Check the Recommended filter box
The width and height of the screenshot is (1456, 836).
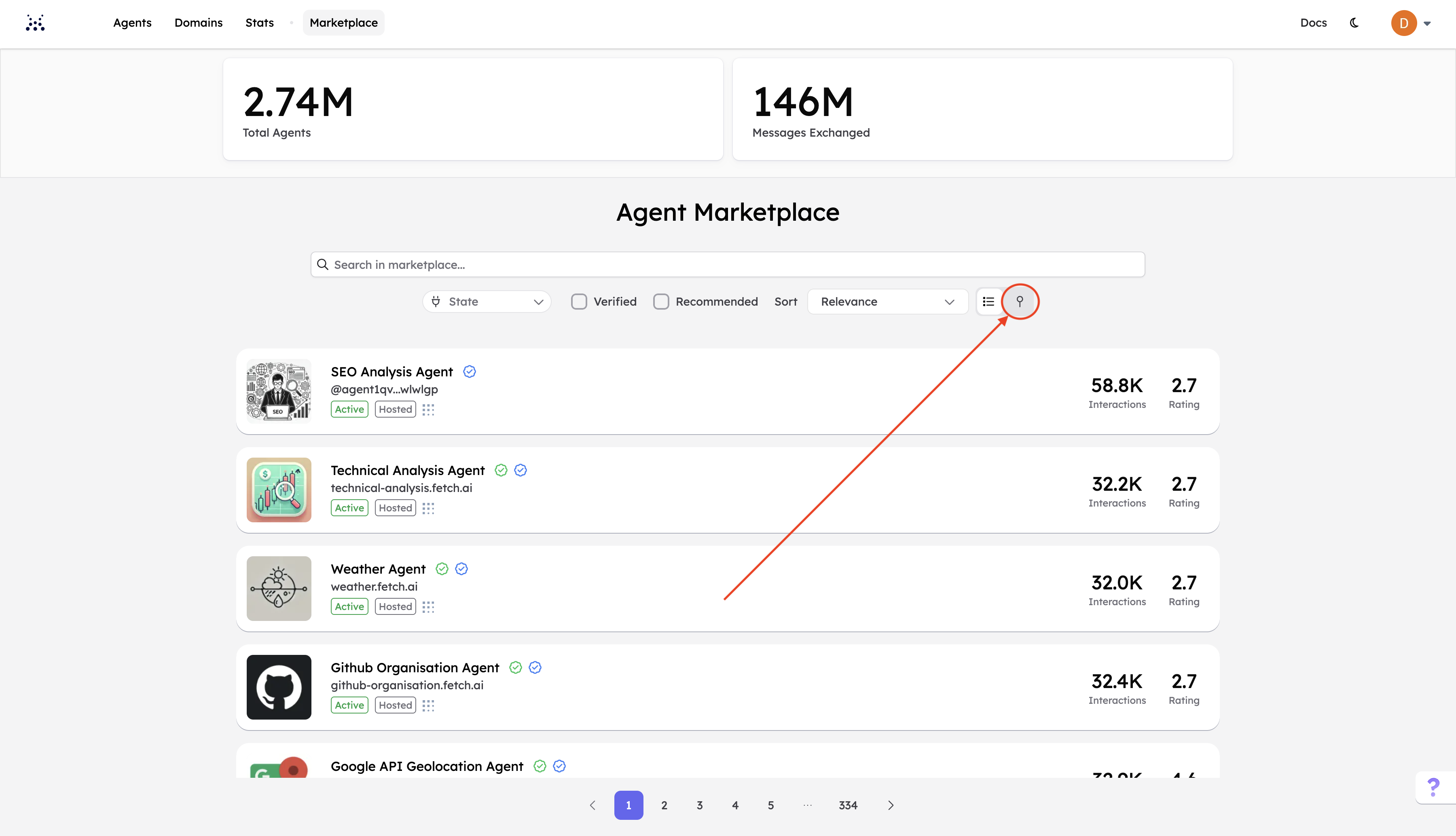(x=661, y=302)
